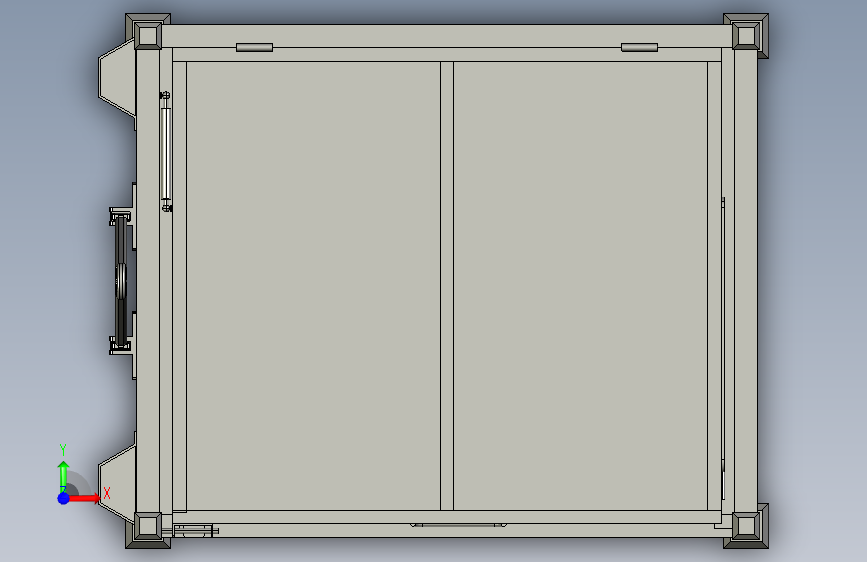867x562 pixels.
Task: Select the upper-left trapezoid bracket
Action: pos(117,77)
